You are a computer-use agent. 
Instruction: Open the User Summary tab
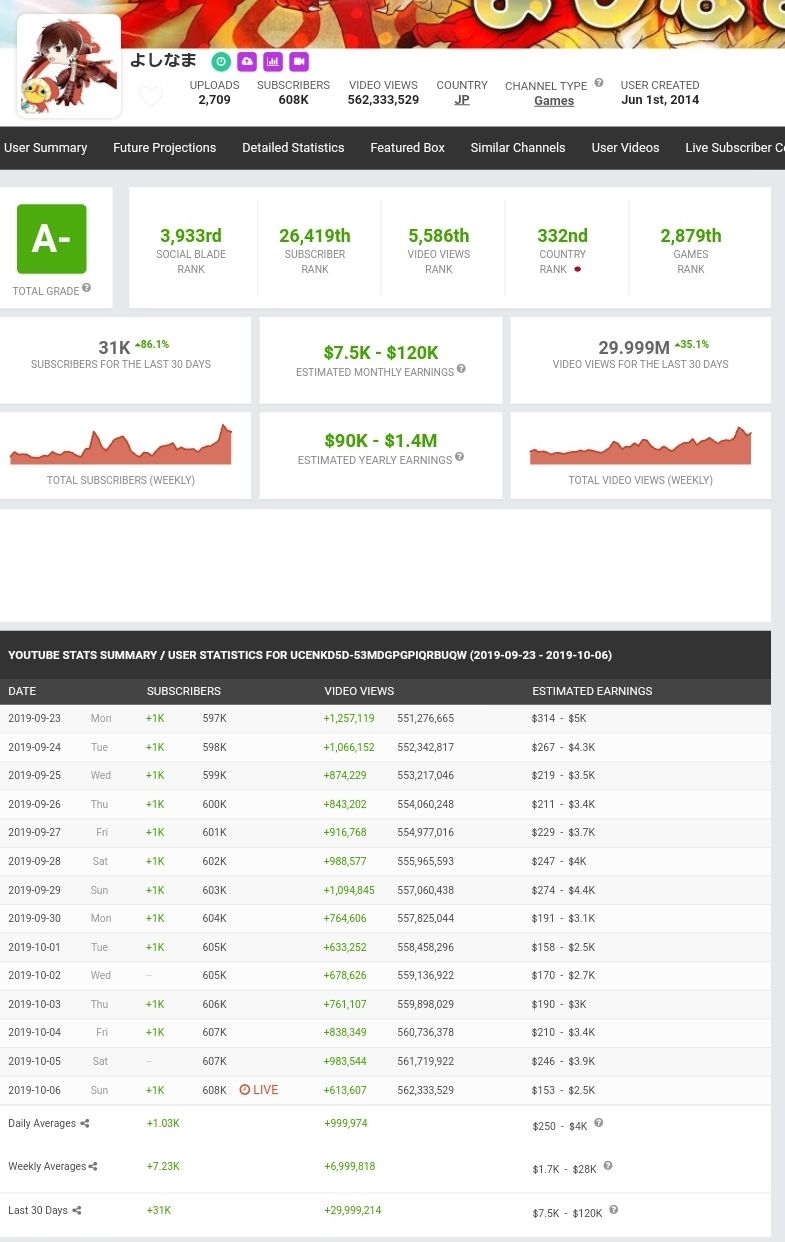click(45, 147)
